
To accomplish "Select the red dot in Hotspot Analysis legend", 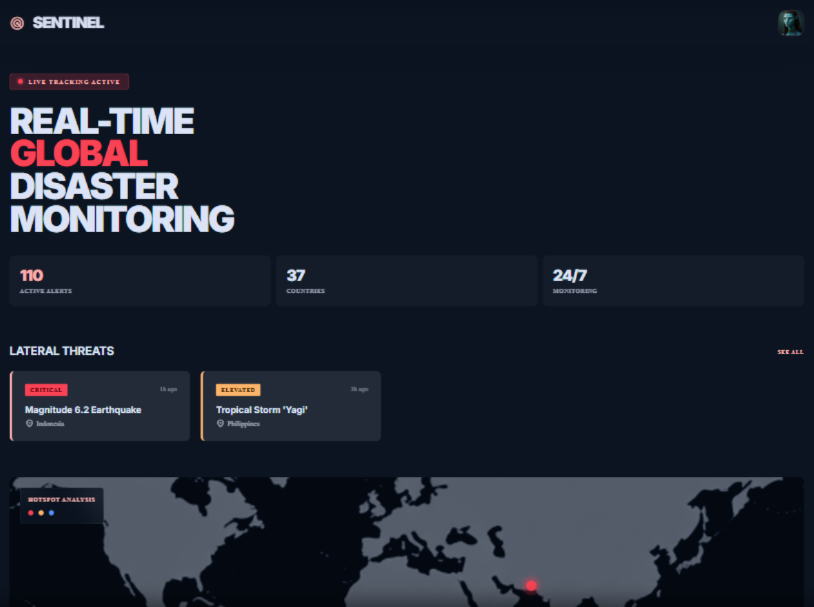I will point(31,513).
